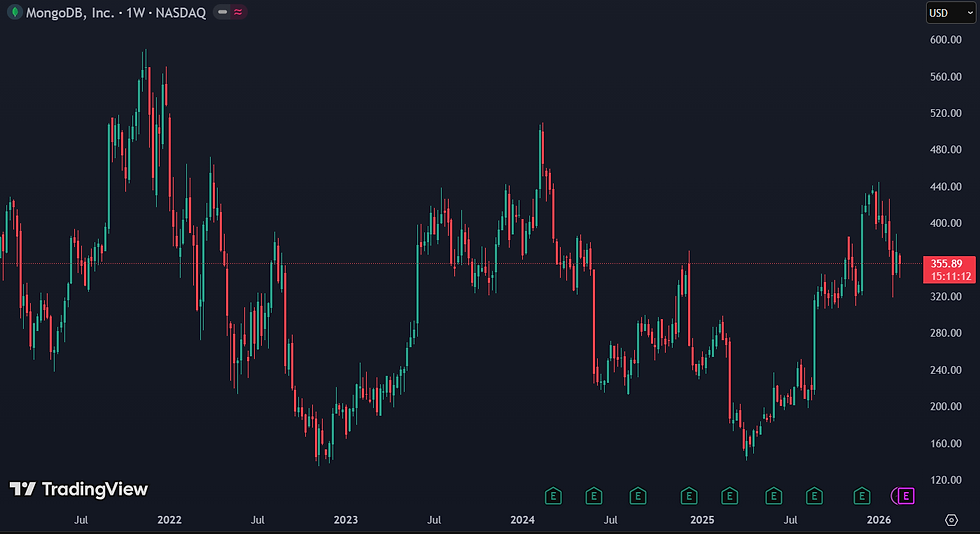Click the 2022 year label on time axis

tap(169, 520)
